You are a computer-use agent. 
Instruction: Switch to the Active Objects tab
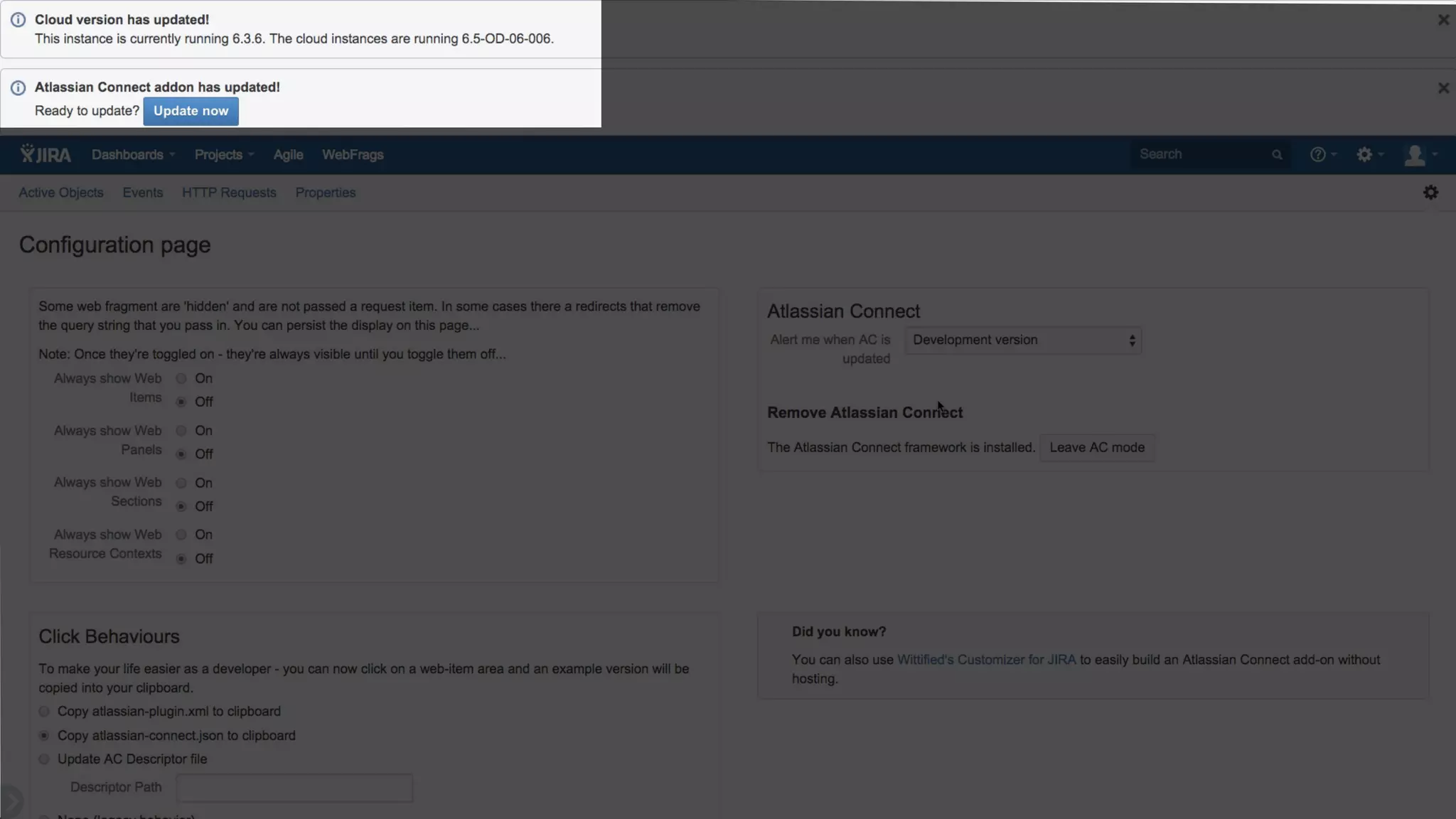pyautogui.click(x=61, y=193)
